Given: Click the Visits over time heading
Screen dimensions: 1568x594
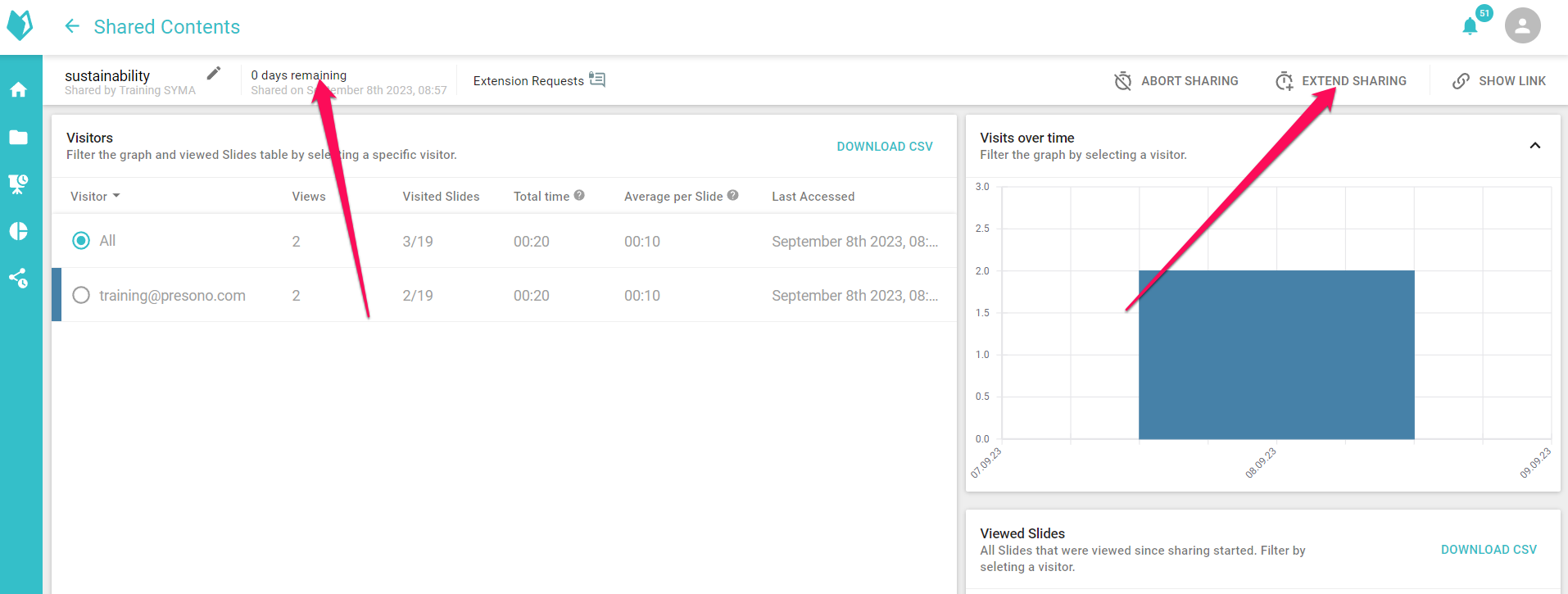Looking at the screenshot, I should pos(1027,138).
